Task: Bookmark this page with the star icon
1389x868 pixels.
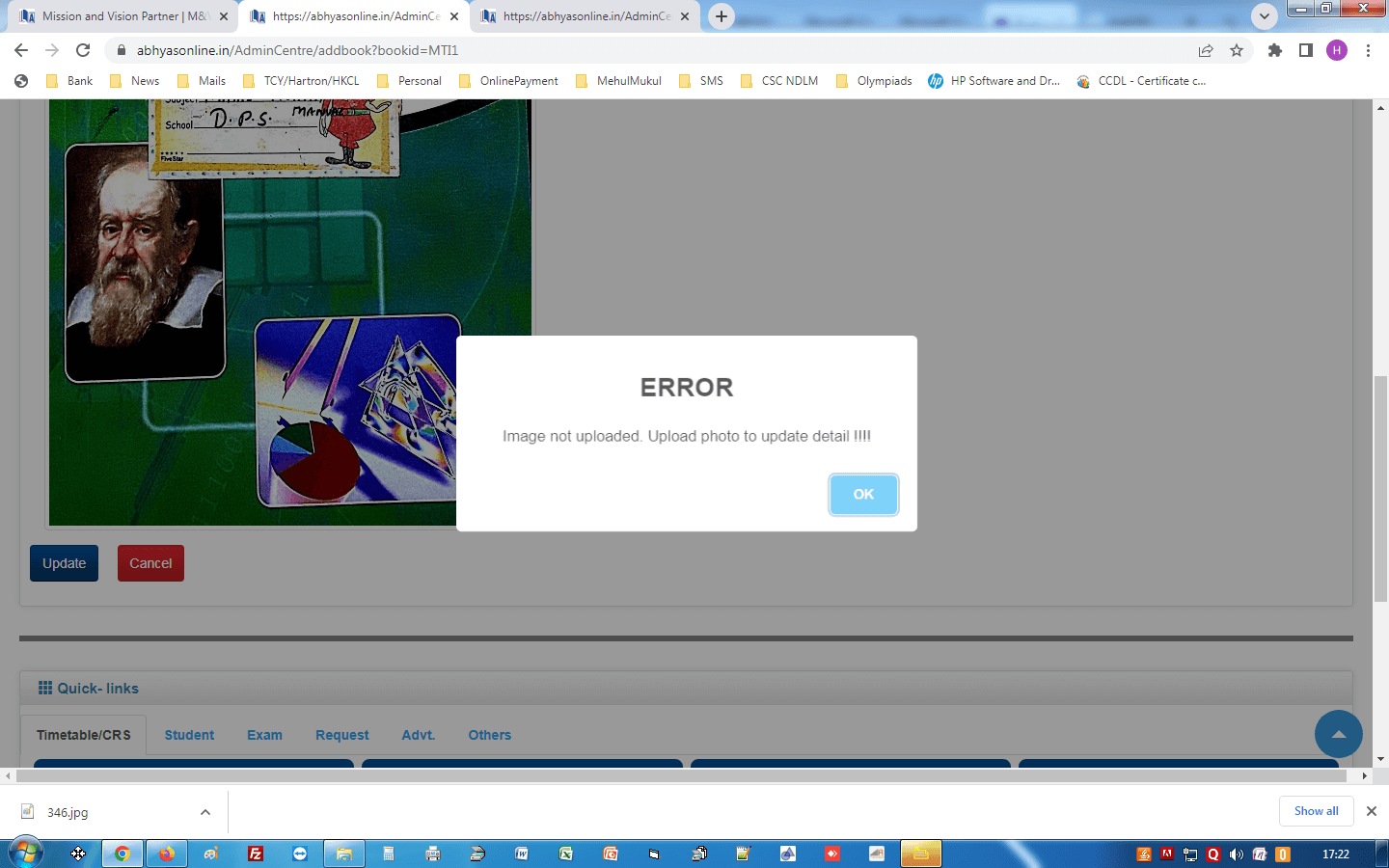Action: click(x=1237, y=50)
